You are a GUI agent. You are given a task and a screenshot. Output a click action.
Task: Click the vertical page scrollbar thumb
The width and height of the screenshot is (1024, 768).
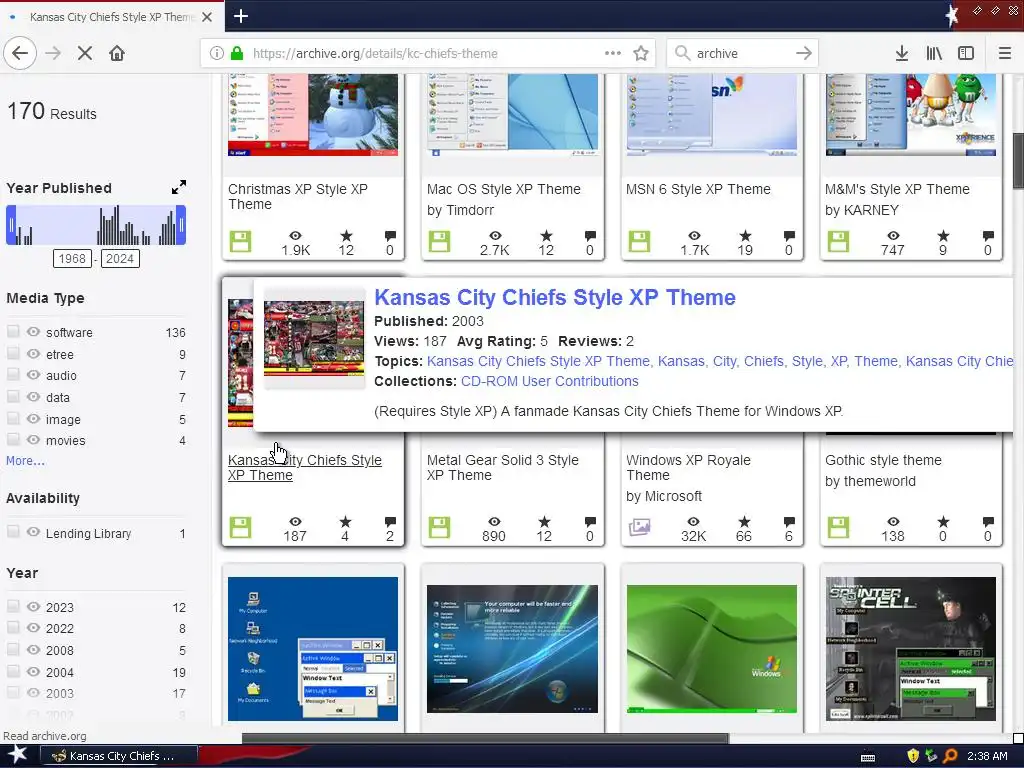click(1018, 160)
